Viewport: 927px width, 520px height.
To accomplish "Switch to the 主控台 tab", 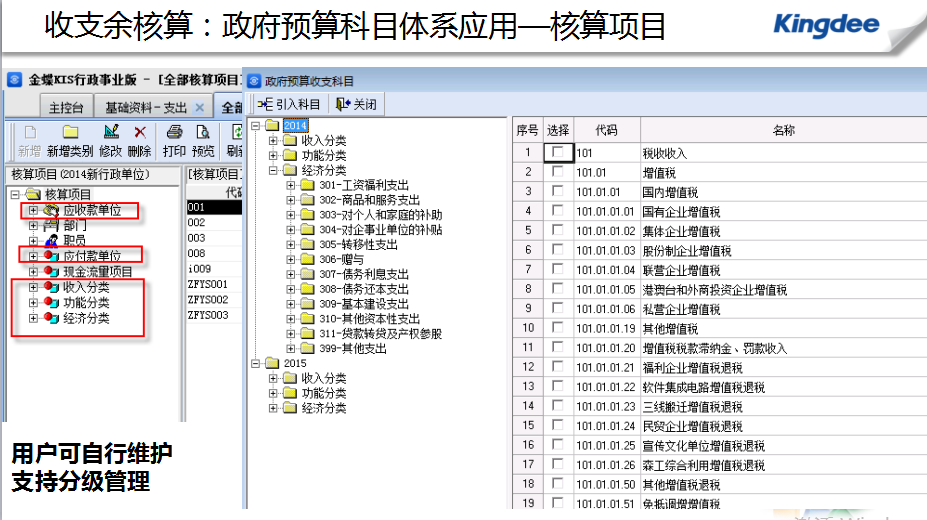I will coord(66,108).
